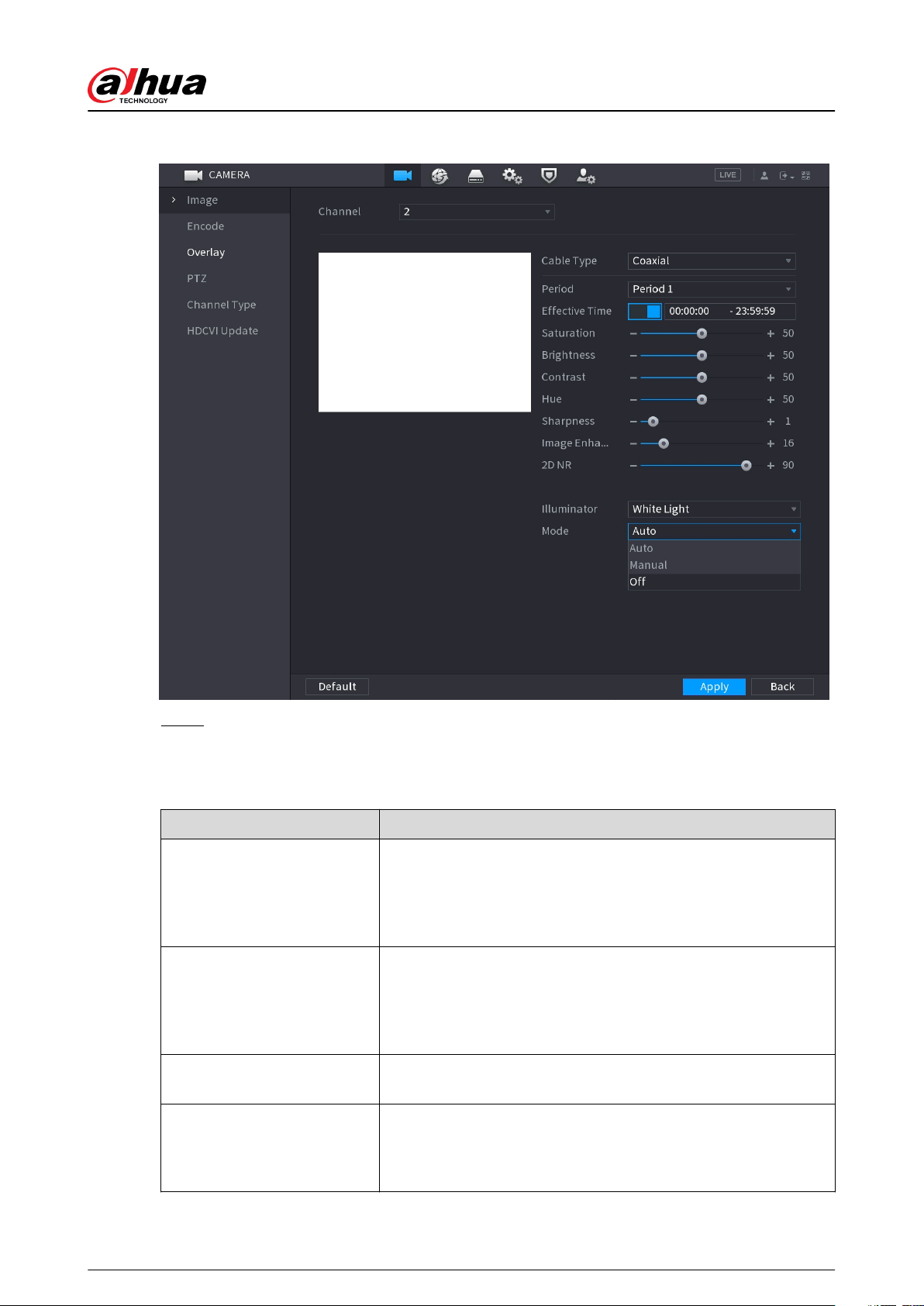Image resolution: width=924 pixels, height=1306 pixels.
Task: Open the Storage drive icon
Action: click(476, 176)
